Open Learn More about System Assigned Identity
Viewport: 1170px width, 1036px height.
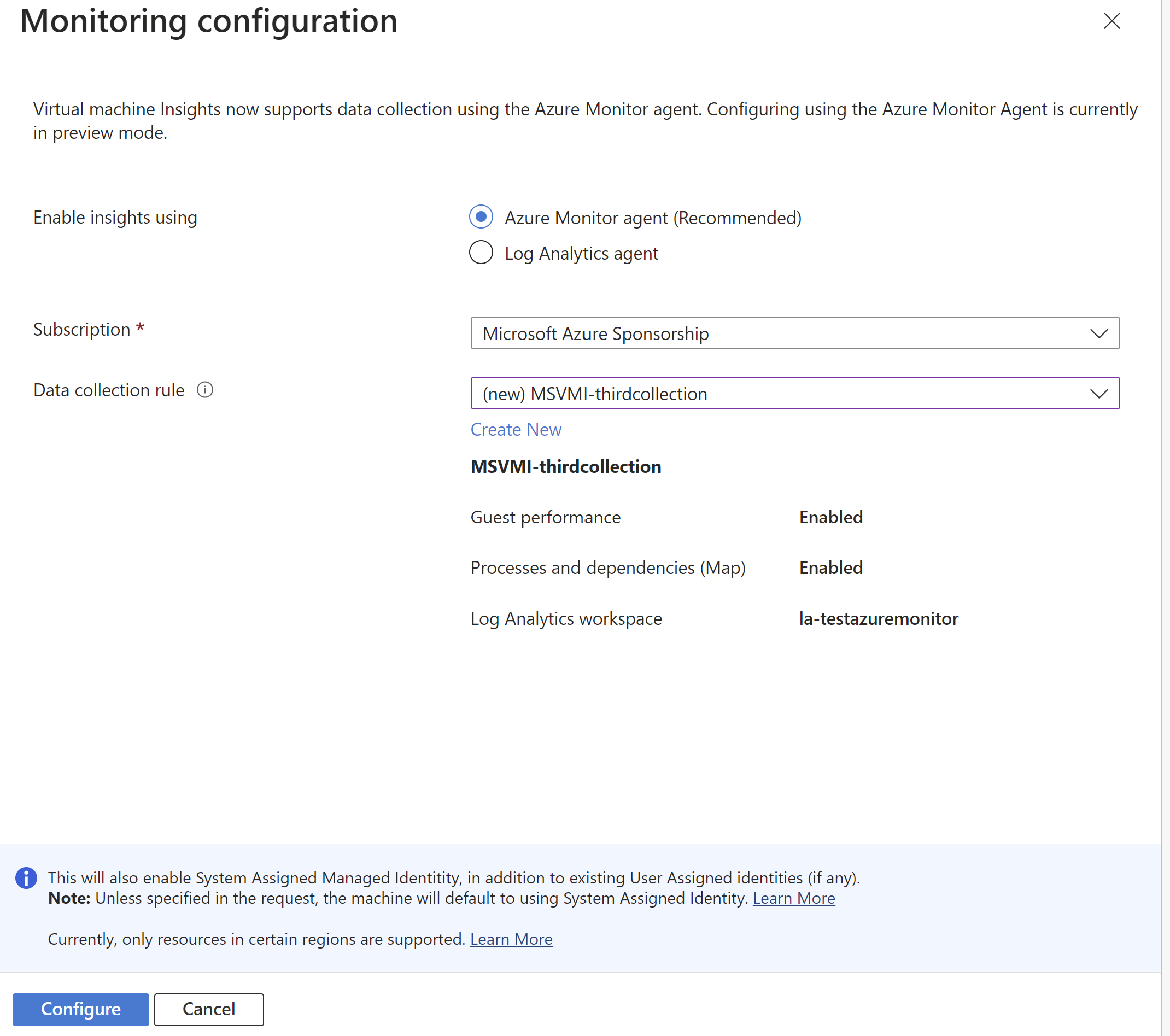[x=793, y=898]
